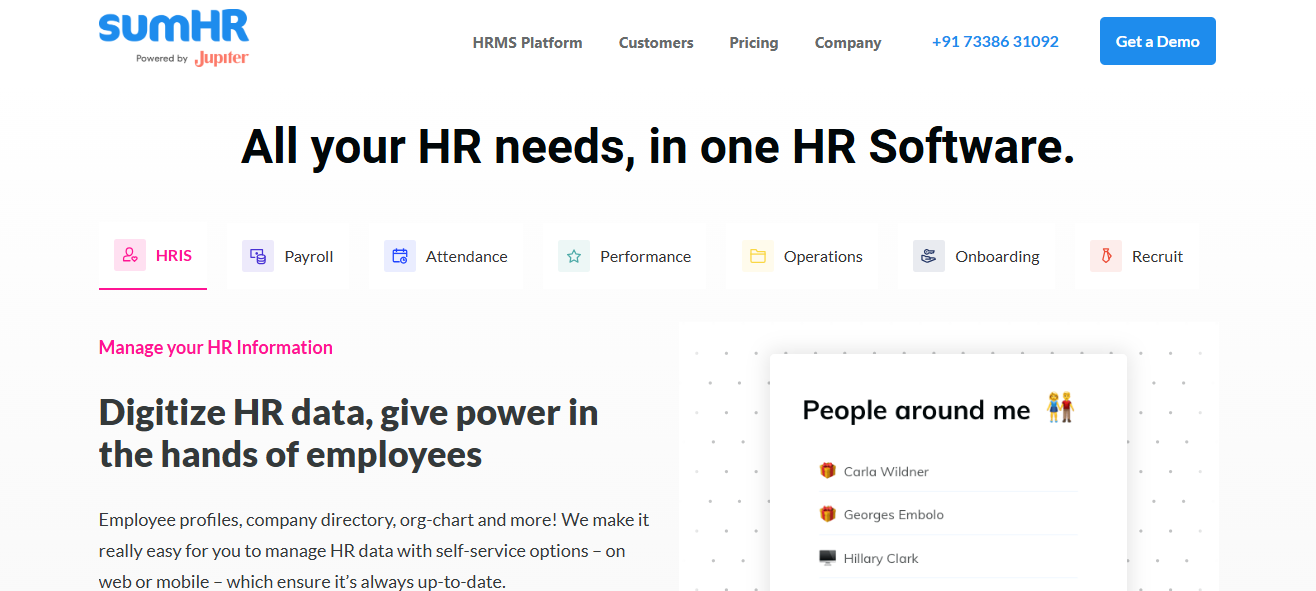Switch to the Recruit tab
Viewport: 1316px width, 591px height.
(1137, 256)
